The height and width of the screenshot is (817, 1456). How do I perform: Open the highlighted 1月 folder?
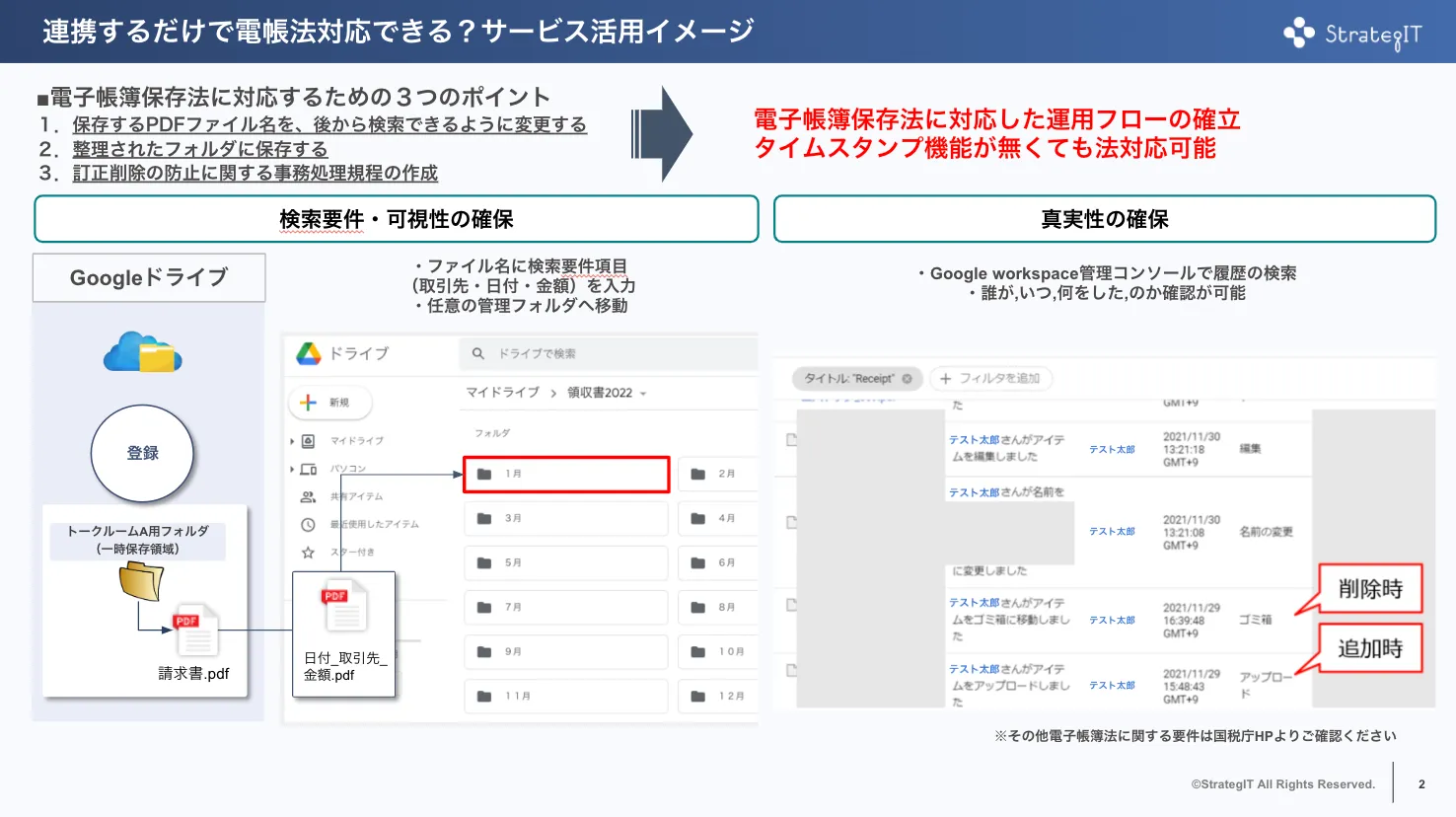click(566, 474)
